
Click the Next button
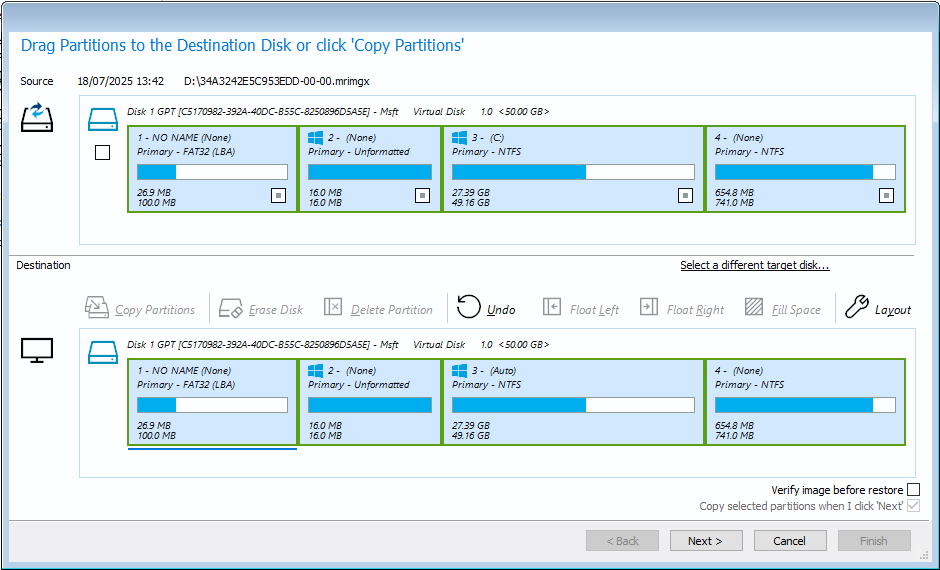click(706, 541)
